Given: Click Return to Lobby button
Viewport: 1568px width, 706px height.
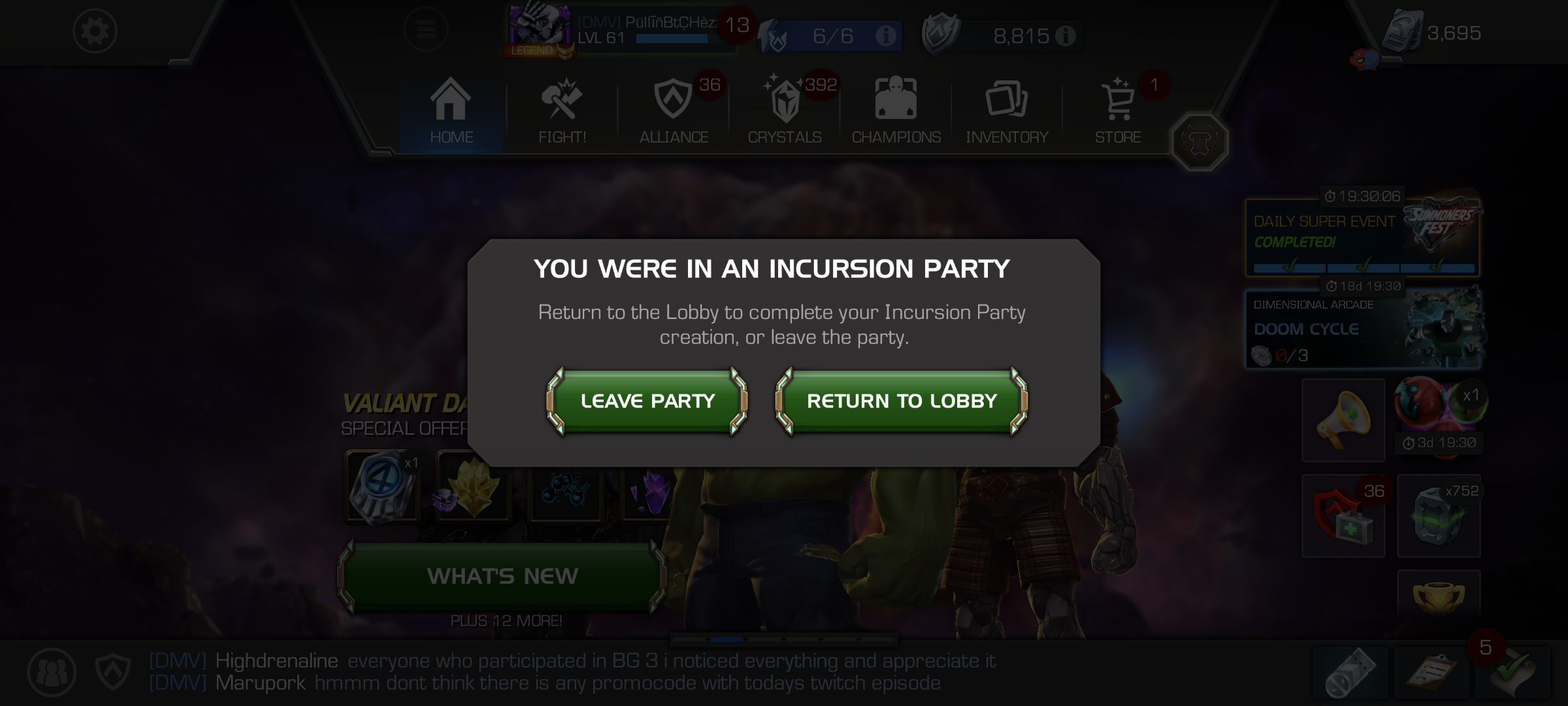Looking at the screenshot, I should [x=902, y=401].
